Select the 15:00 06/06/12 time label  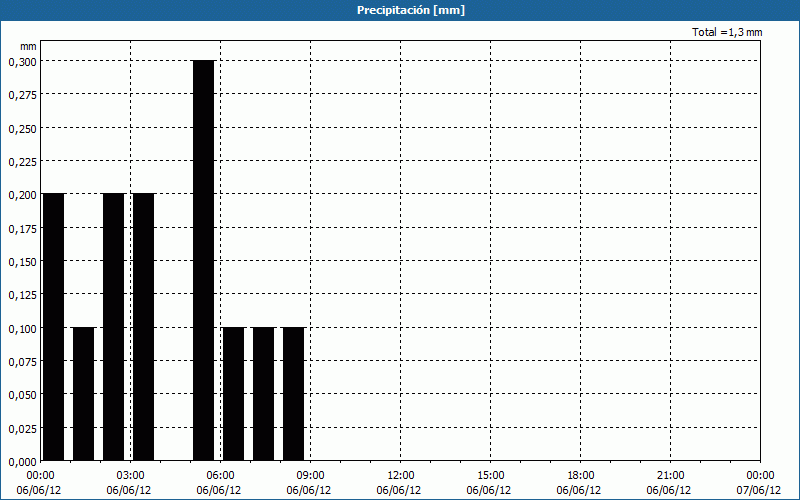489,483
